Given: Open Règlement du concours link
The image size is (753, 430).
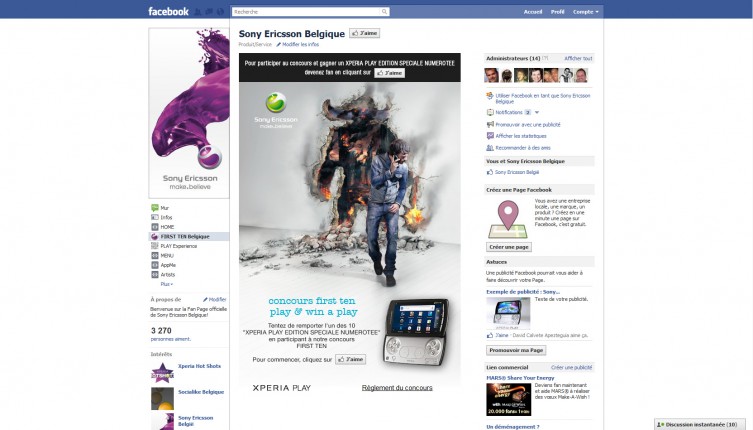Looking at the screenshot, I should point(397,388).
